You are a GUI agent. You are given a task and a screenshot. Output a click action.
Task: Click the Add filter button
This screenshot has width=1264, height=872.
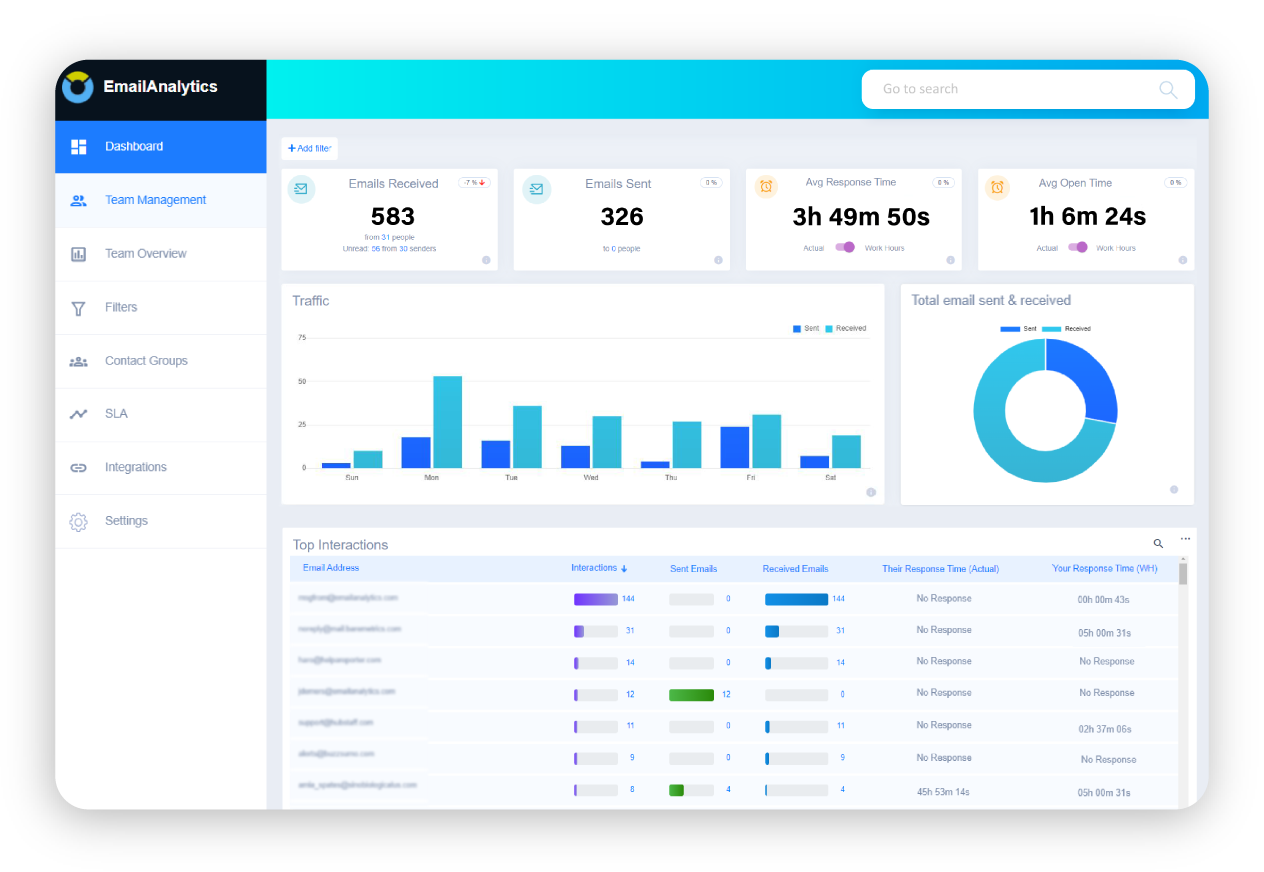pos(309,147)
